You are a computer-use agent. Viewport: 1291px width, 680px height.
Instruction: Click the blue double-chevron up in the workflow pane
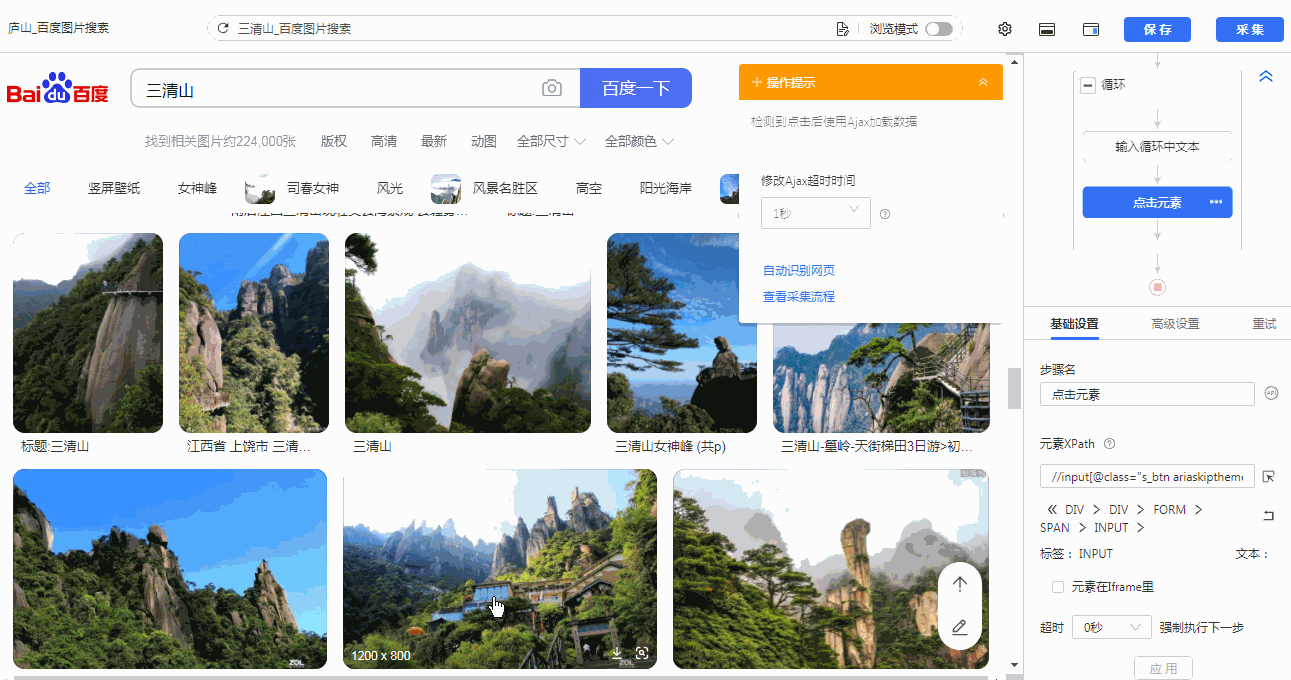(1265, 76)
